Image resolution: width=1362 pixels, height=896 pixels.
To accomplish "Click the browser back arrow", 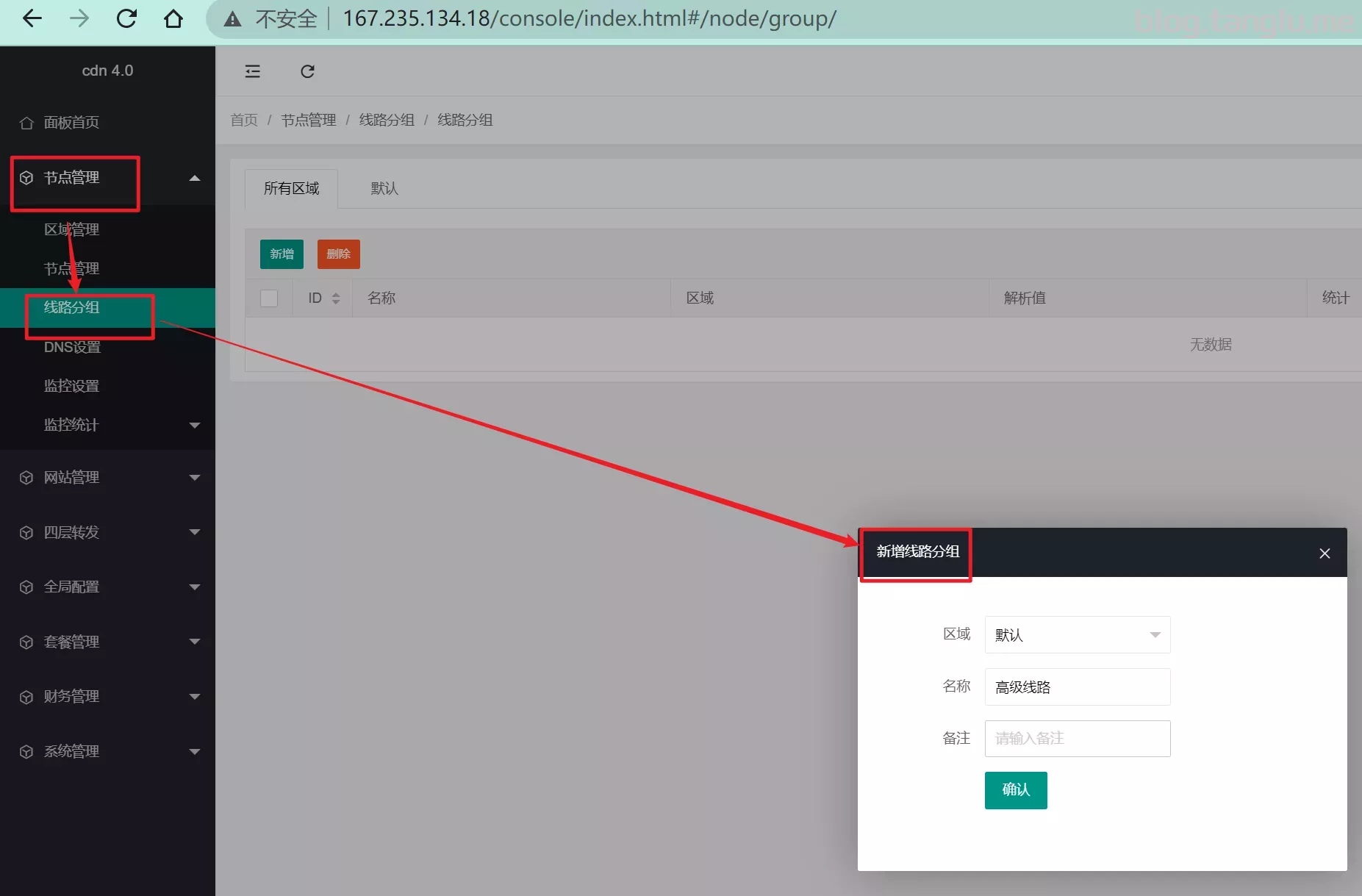I will click(x=32, y=18).
